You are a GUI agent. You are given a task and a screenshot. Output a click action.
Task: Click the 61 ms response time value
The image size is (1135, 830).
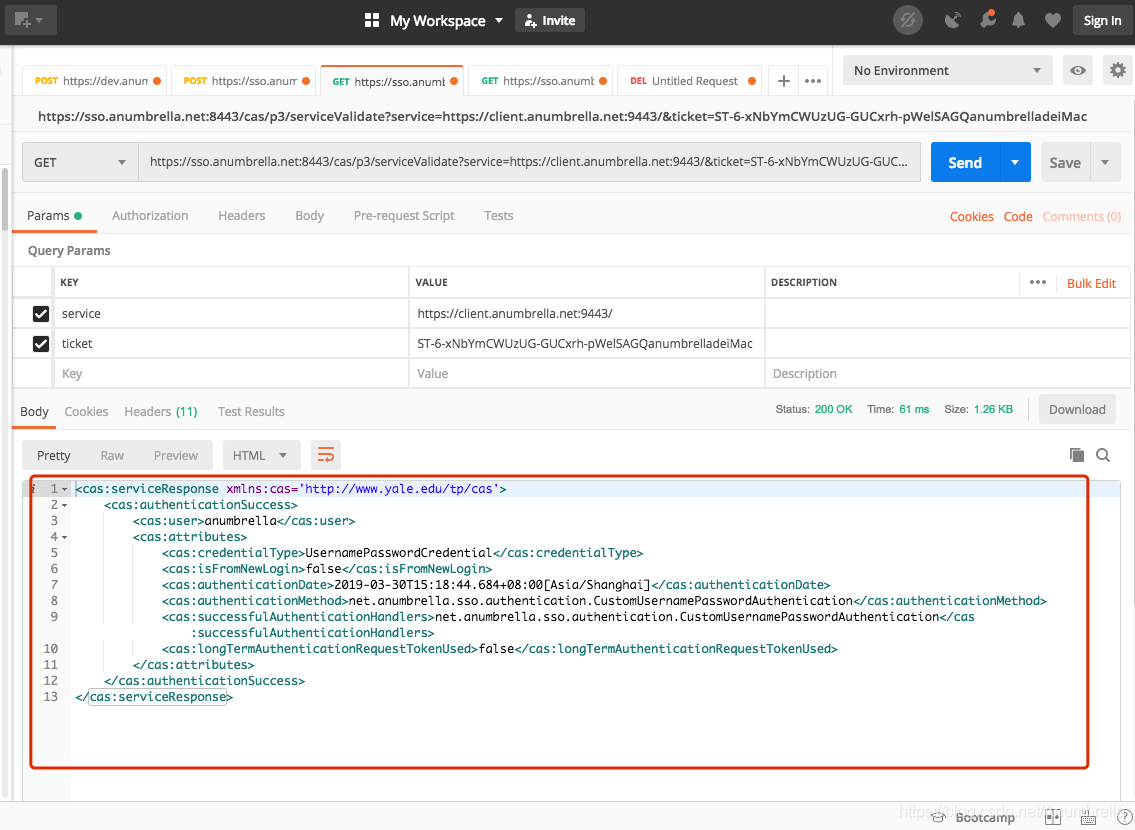click(914, 409)
